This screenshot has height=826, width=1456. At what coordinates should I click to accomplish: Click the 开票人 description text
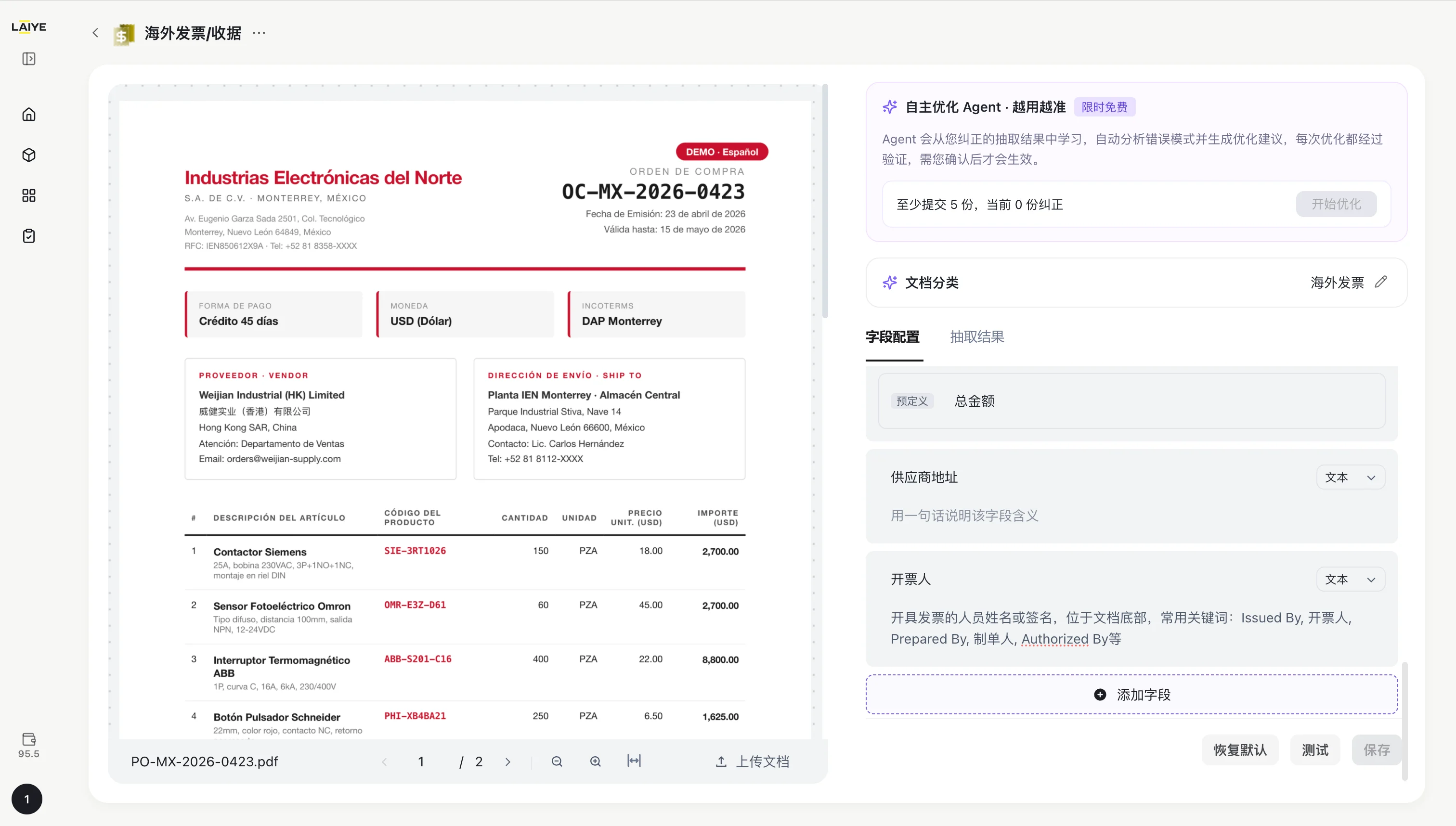coord(1122,628)
